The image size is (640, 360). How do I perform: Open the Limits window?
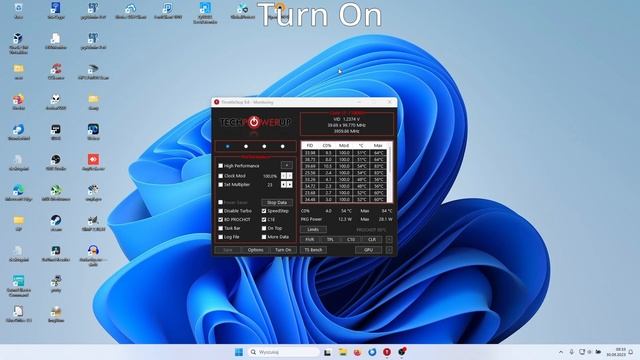coord(313,229)
